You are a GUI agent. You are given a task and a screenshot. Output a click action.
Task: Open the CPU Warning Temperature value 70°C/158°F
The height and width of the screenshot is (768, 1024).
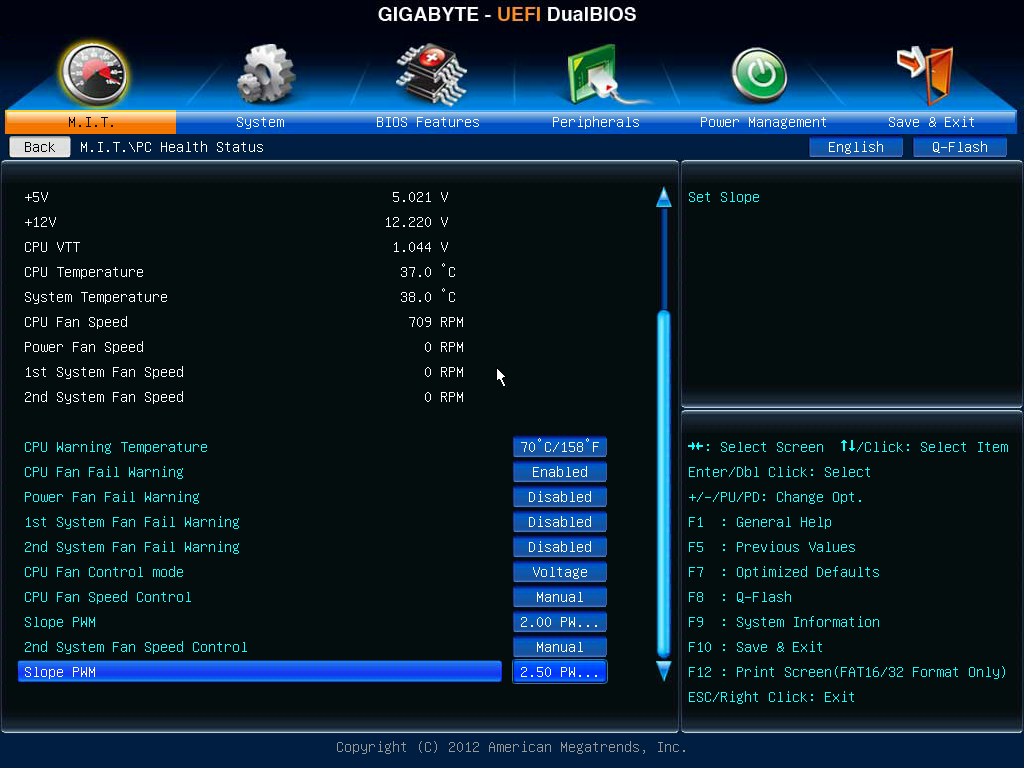pos(560,447)
